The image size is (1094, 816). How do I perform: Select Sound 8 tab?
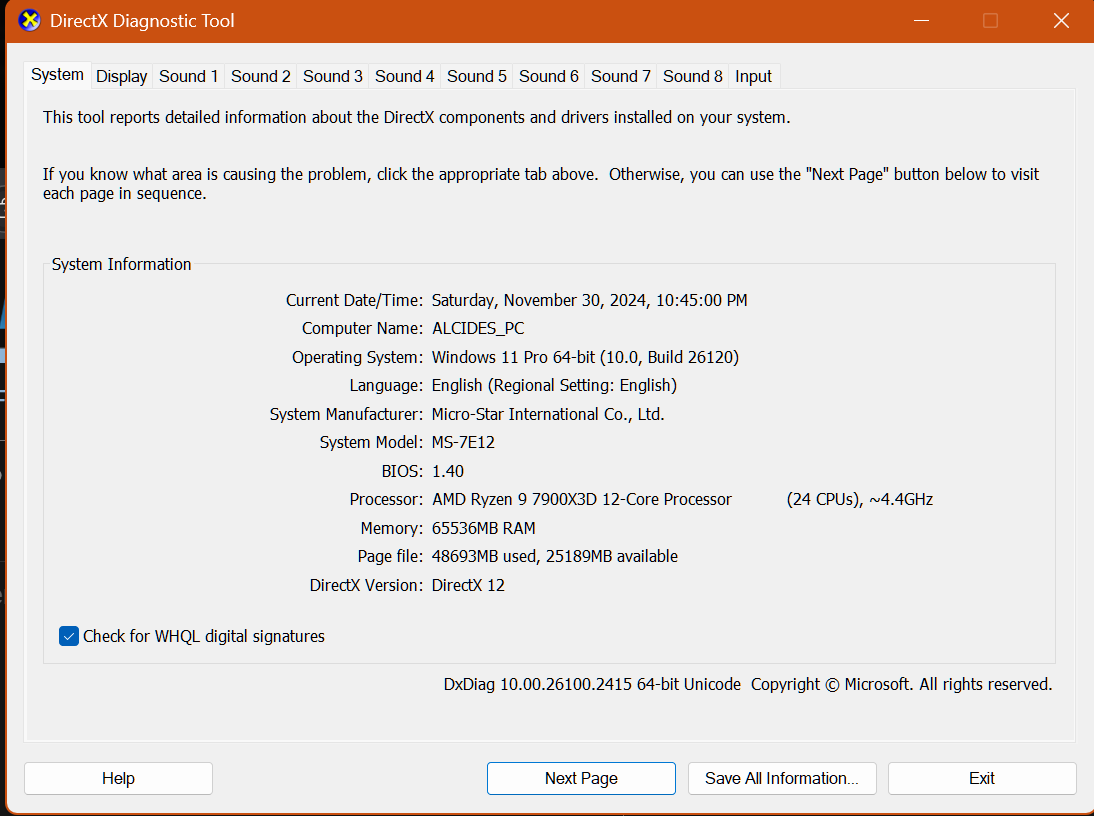tap(692, 76)
